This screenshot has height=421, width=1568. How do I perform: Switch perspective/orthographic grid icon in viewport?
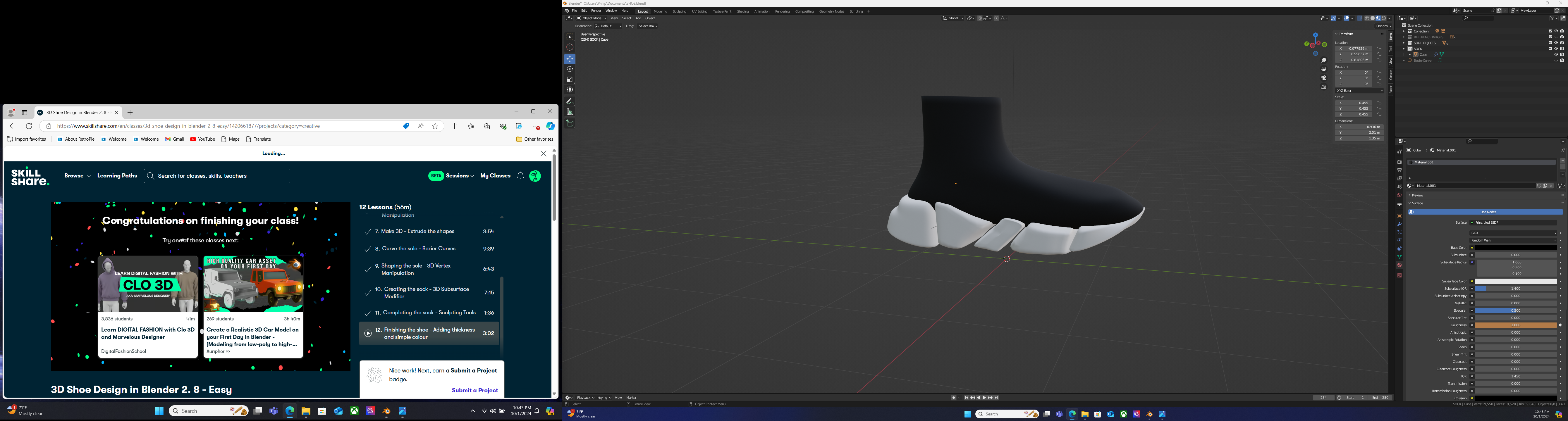pyautogui.click(x=1324, y=87)
